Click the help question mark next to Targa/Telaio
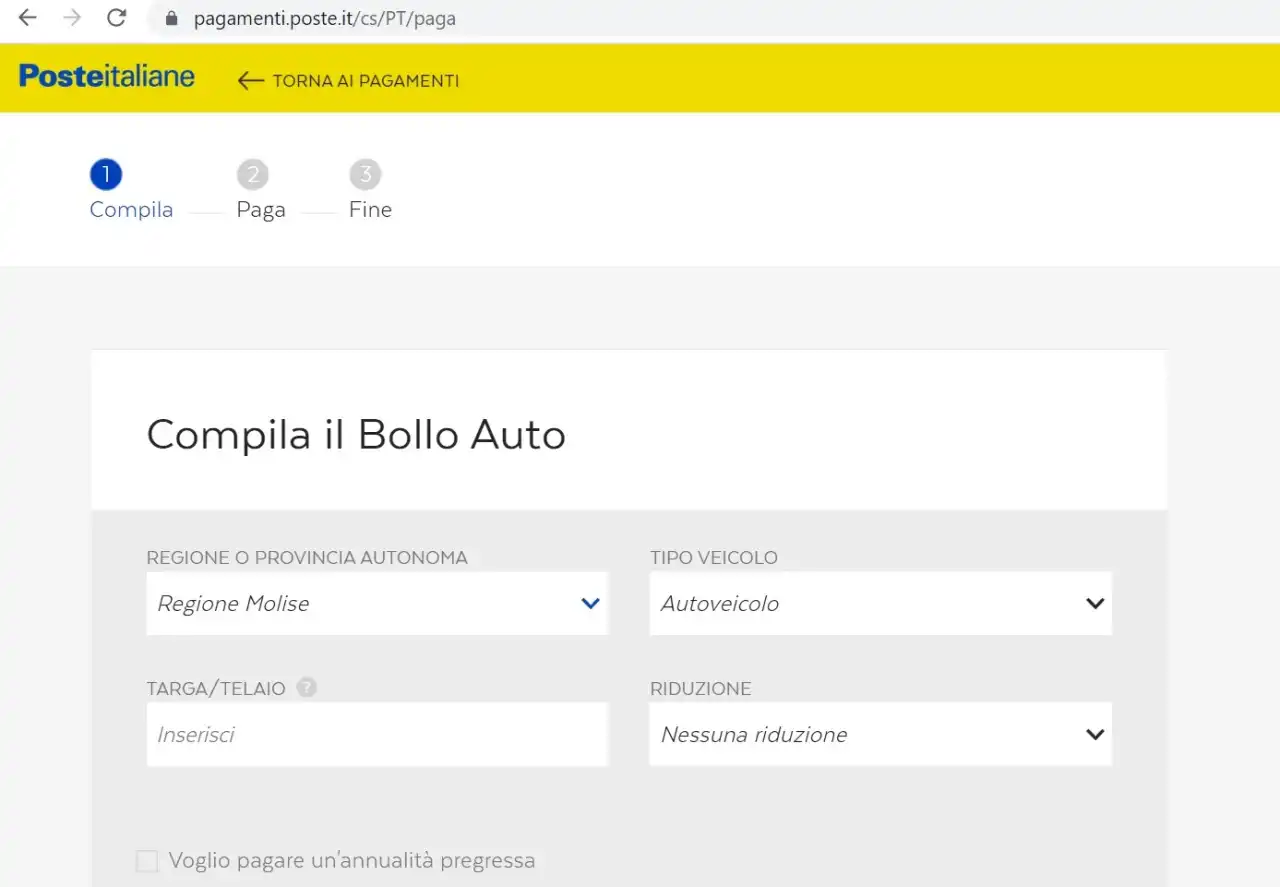 point(307,688)
